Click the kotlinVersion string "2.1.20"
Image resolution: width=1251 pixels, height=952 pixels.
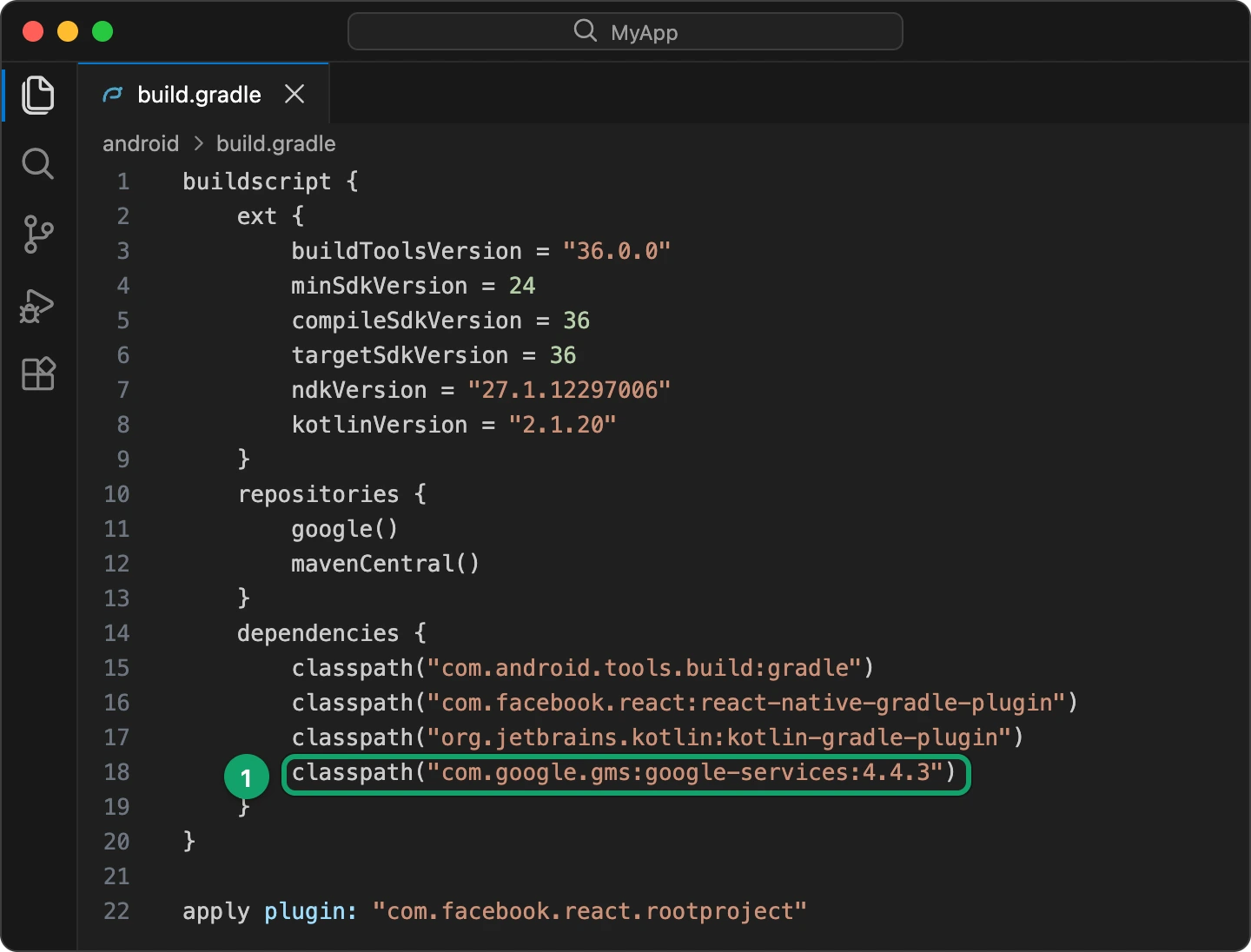pos(562,425)
